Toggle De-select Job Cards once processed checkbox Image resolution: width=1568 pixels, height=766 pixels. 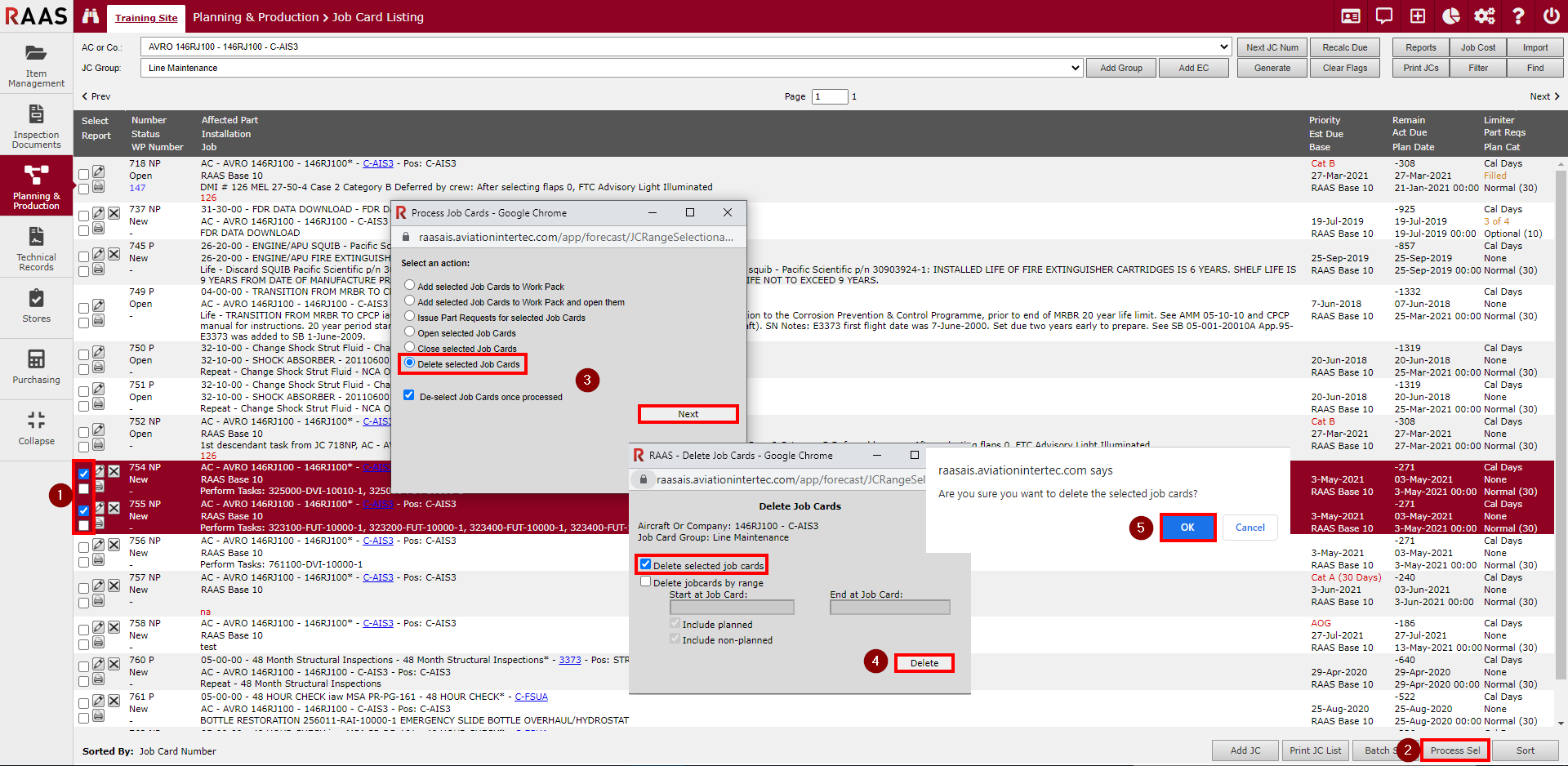[409, 395]
